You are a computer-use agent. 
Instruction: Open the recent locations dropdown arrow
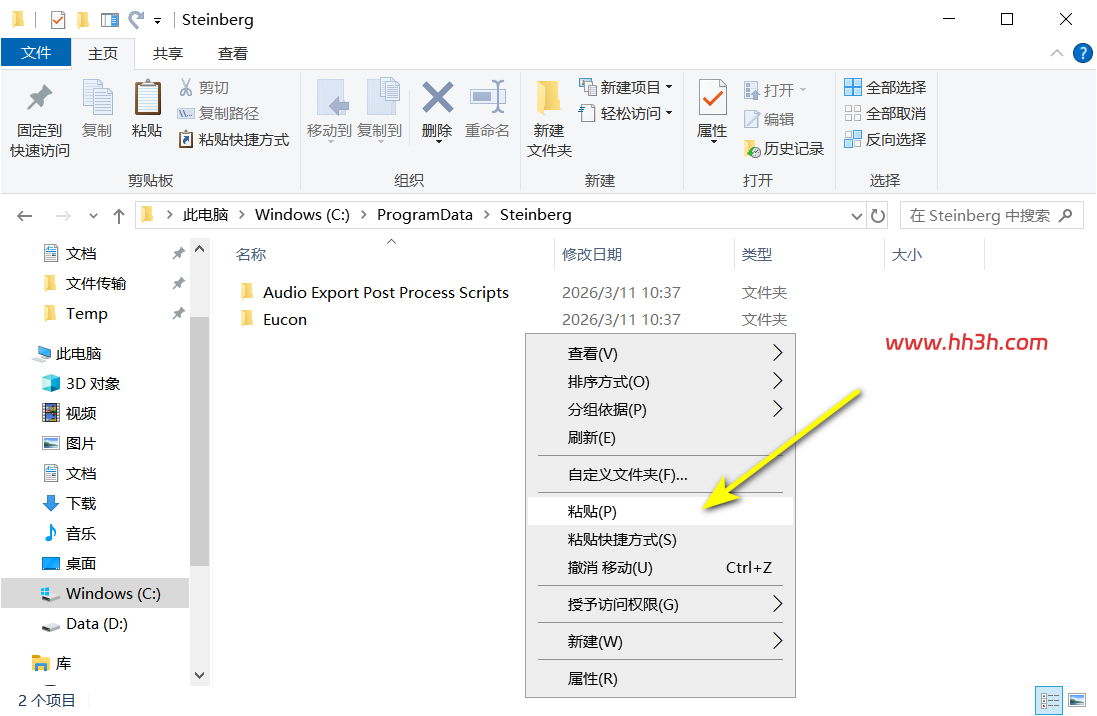pos(93,216)
